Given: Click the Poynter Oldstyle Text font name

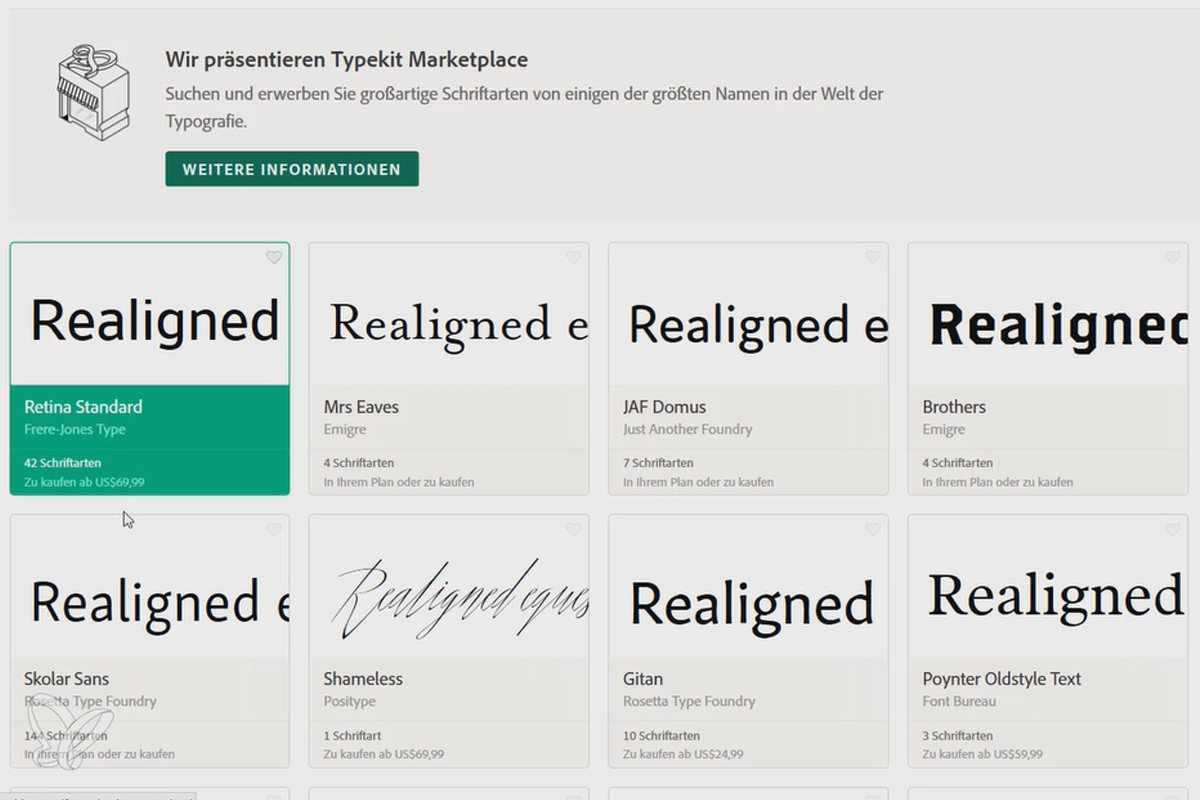Looking at the screenshot, I should [x=1002, y=679].
